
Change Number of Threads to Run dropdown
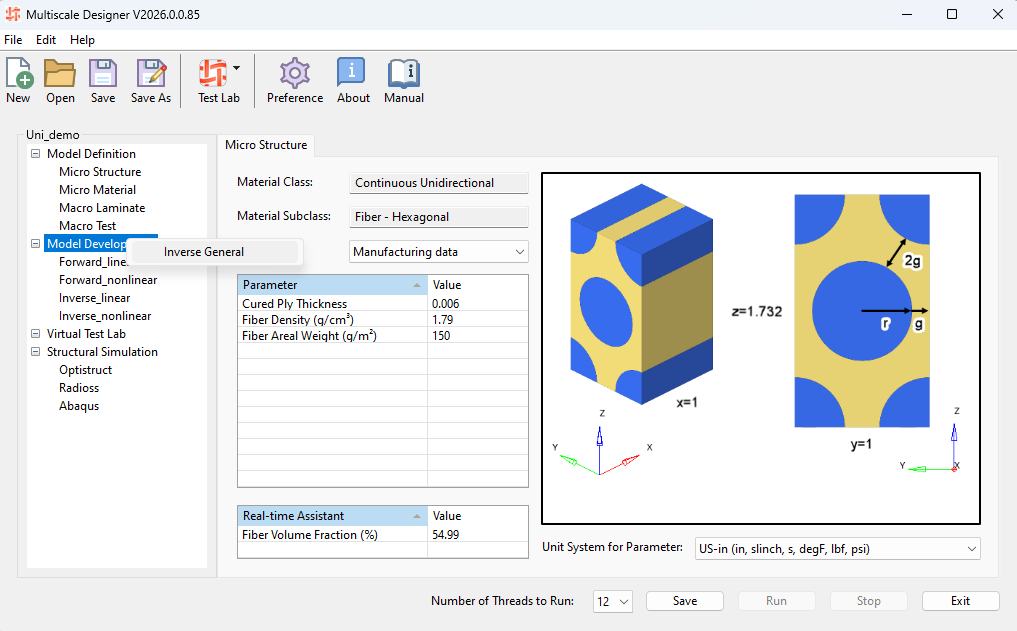click(612, 602)
